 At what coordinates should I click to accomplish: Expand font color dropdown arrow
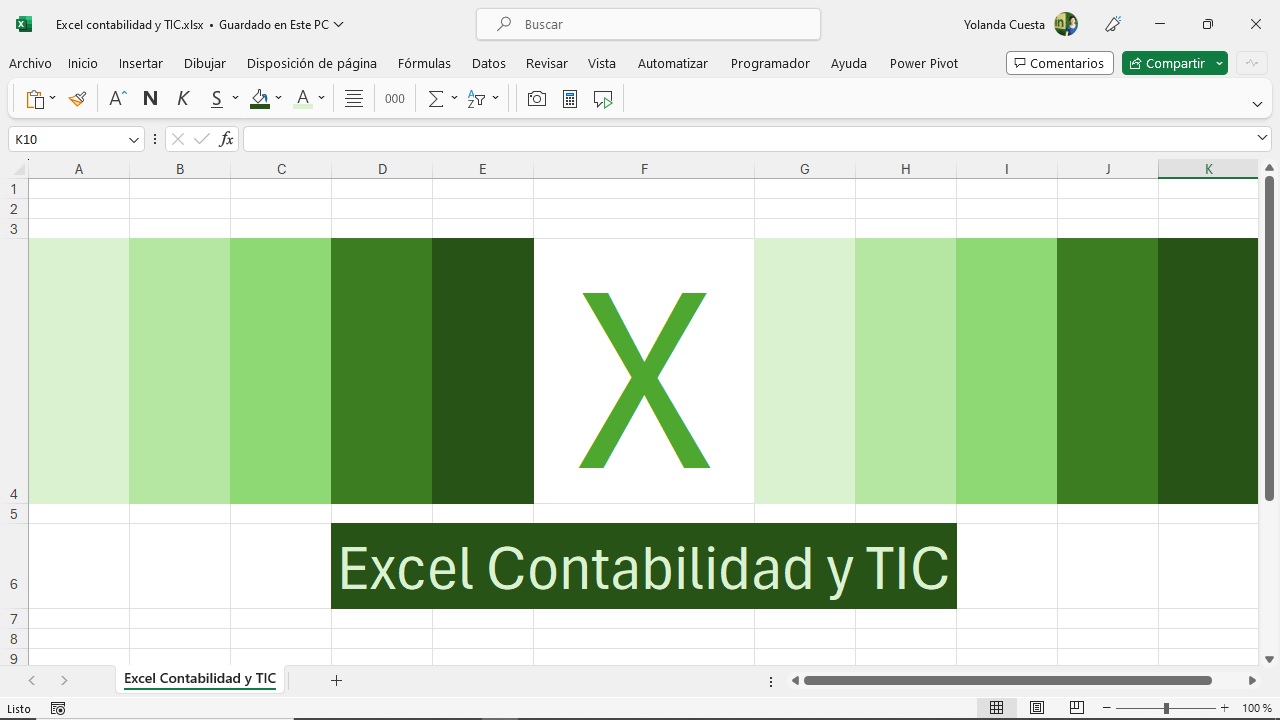click(321, 99)
